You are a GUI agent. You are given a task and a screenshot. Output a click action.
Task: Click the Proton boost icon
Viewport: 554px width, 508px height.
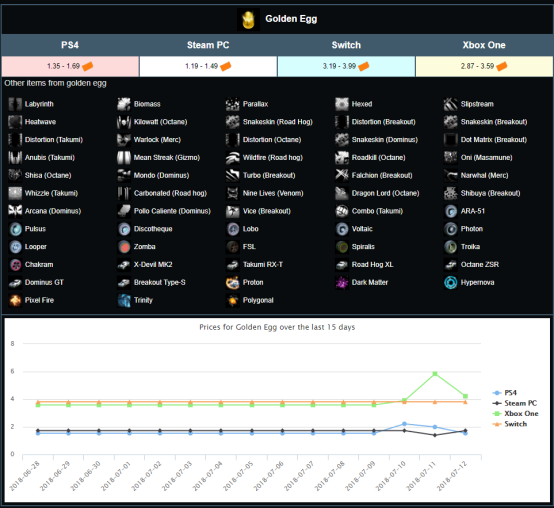[x=233, y=282]
